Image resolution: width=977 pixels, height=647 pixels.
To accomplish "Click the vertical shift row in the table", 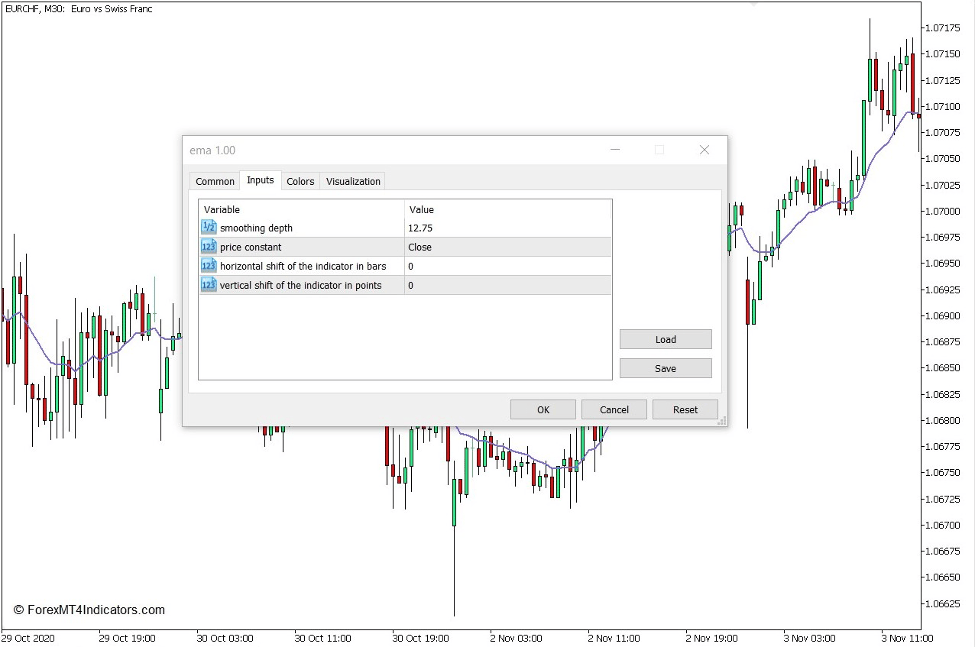I will pos(300,285).
